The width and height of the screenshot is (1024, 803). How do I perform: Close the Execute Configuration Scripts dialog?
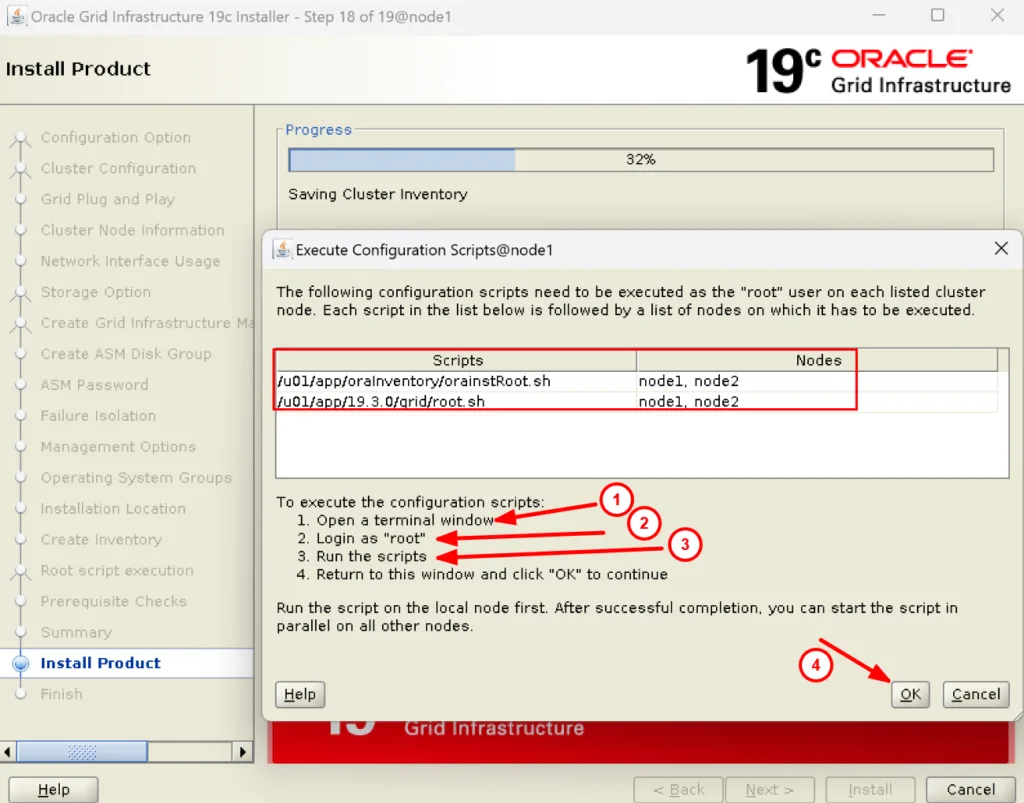pos(1001,249)
